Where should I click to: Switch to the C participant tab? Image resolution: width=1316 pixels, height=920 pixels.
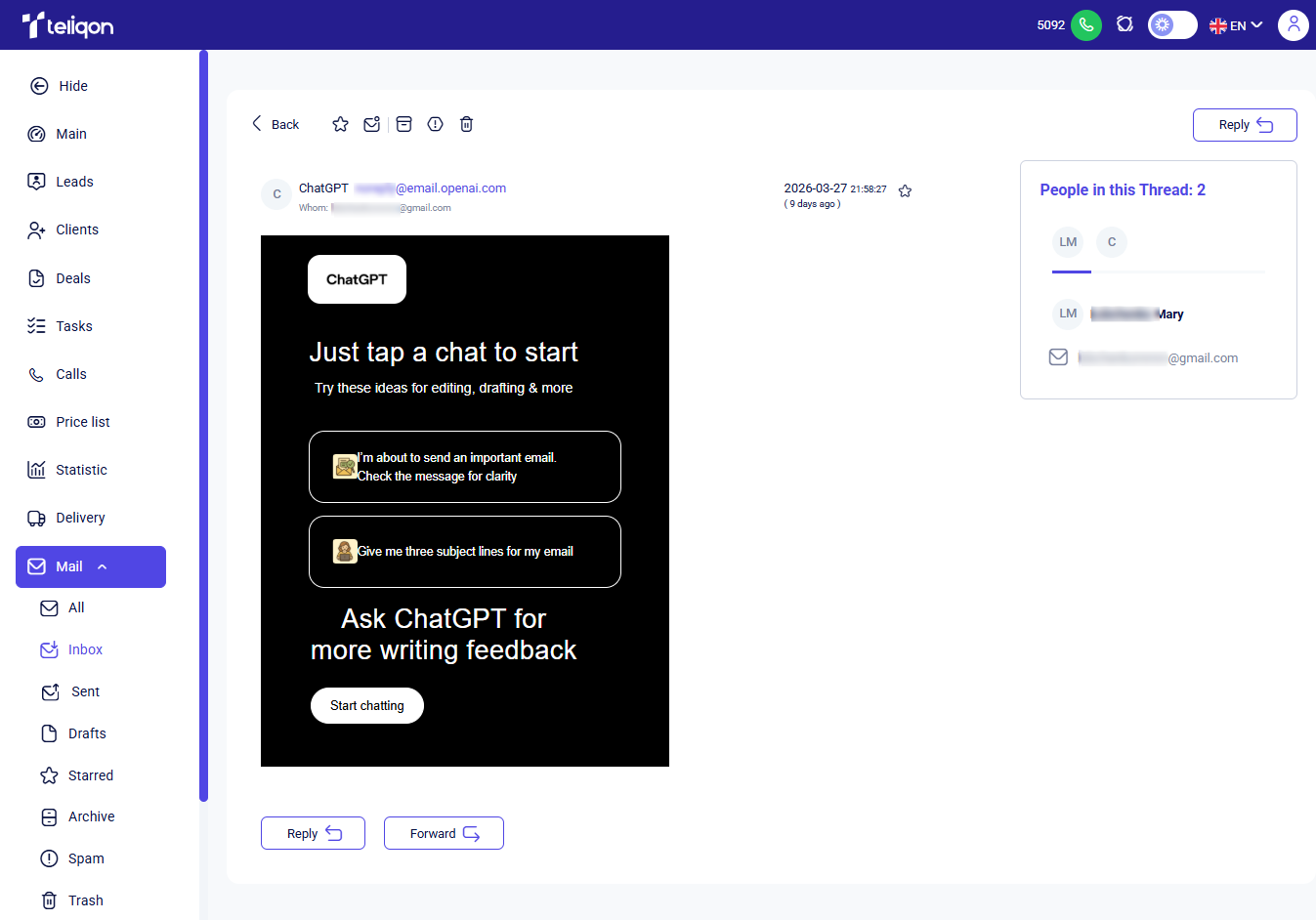1112,242
